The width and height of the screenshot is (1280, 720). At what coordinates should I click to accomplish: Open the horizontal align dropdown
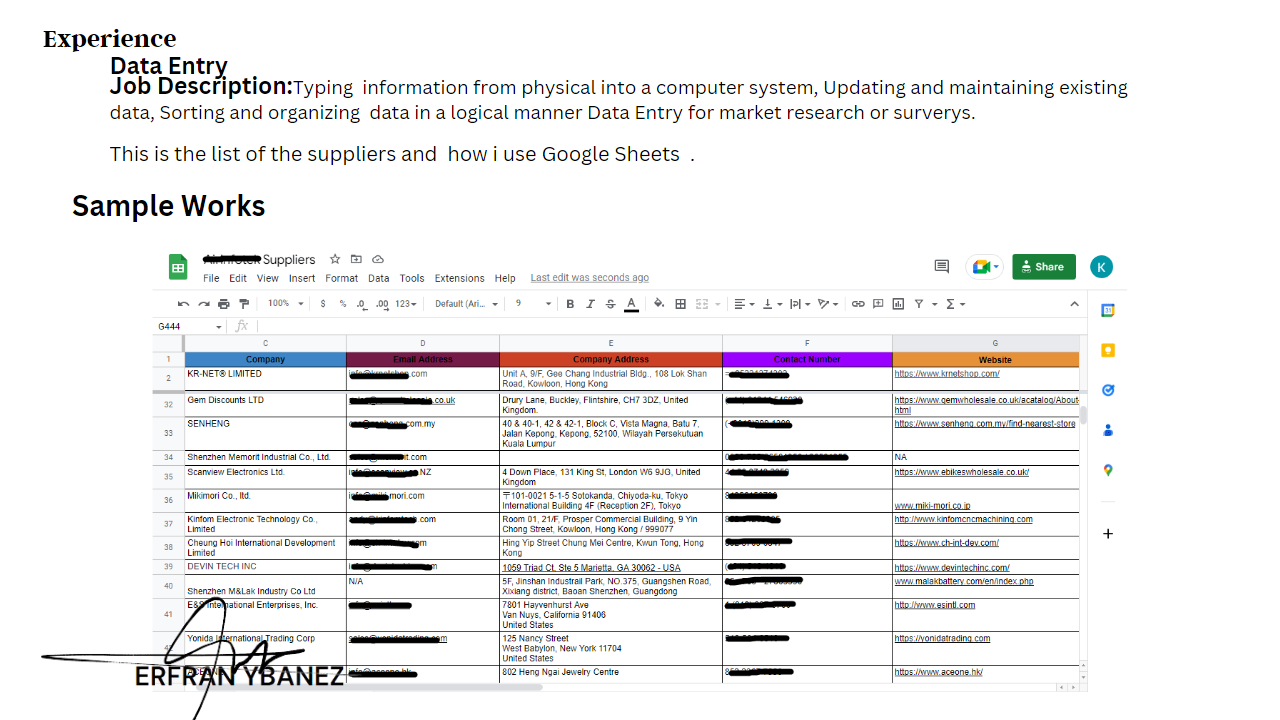743,304
